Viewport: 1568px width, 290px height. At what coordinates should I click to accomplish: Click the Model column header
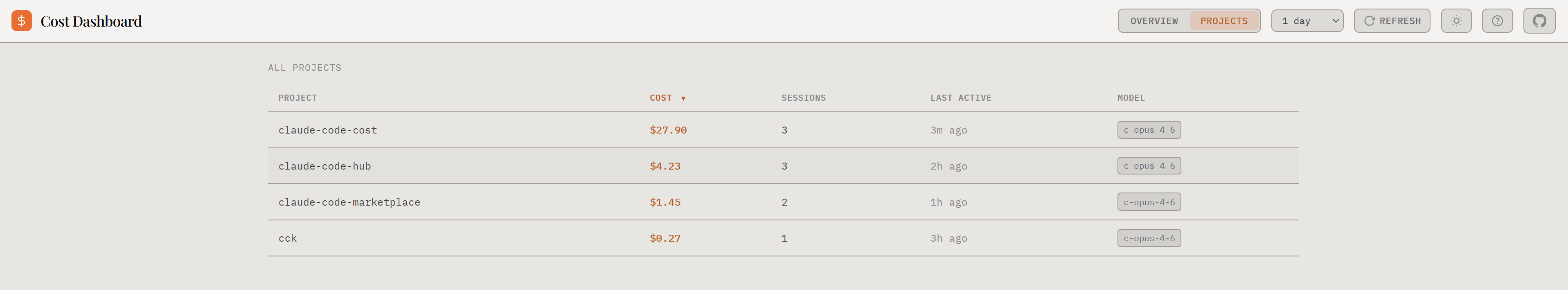1130,98
